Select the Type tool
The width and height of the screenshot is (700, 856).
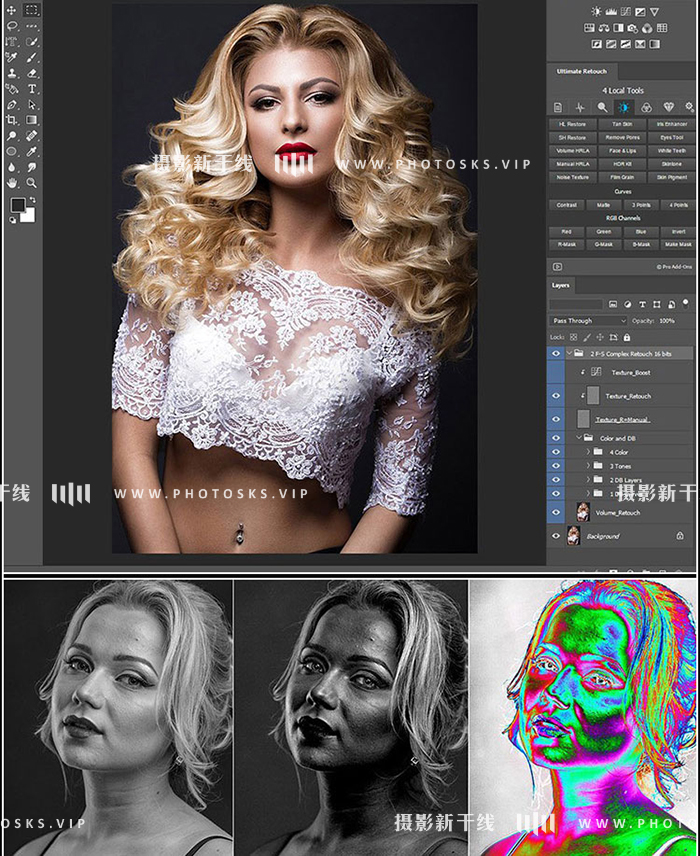[32, 88]
